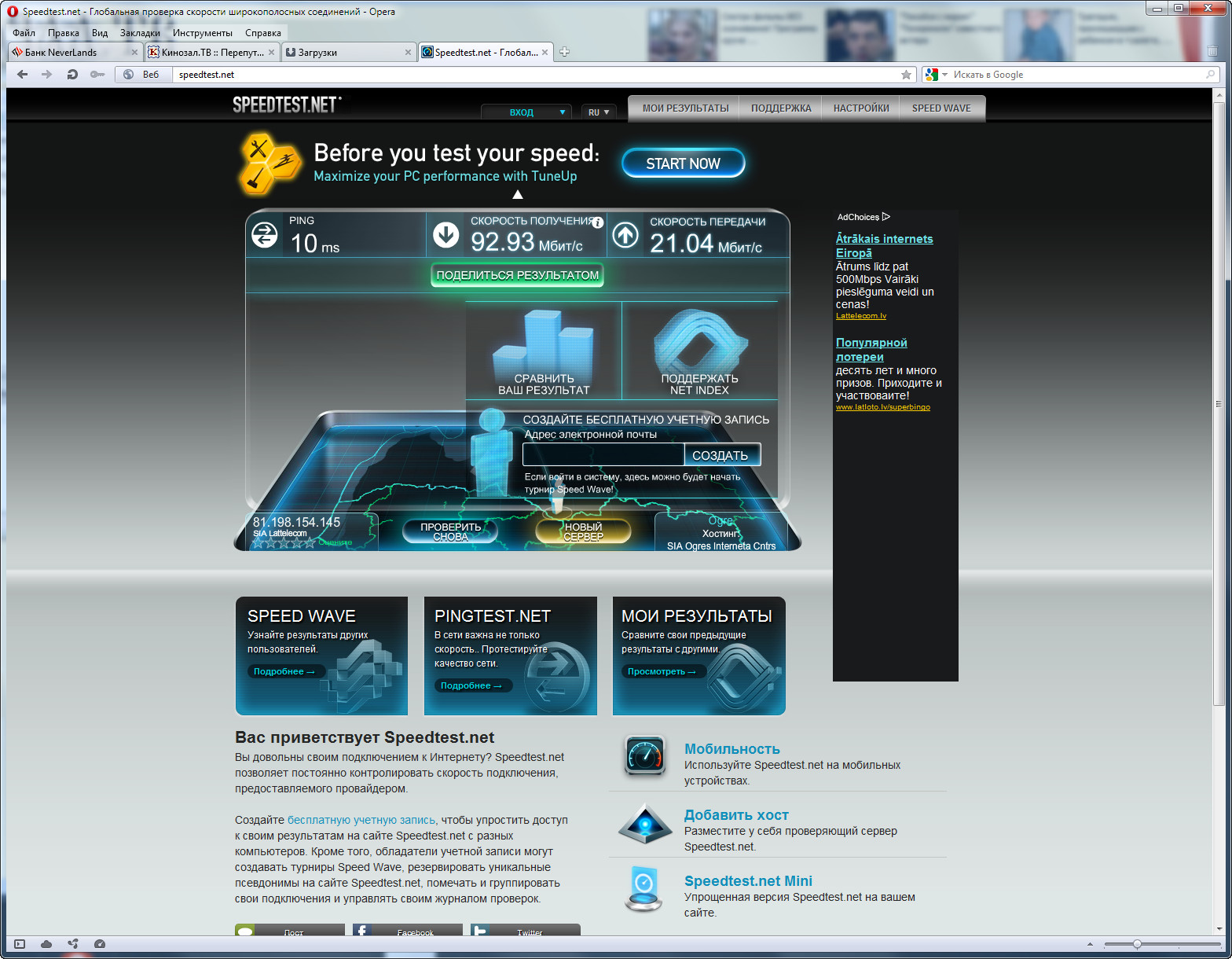Bookmark the page with the star icon
Image resolution: width=1232 pixels, height=959 pixels.
click(906, 75)
